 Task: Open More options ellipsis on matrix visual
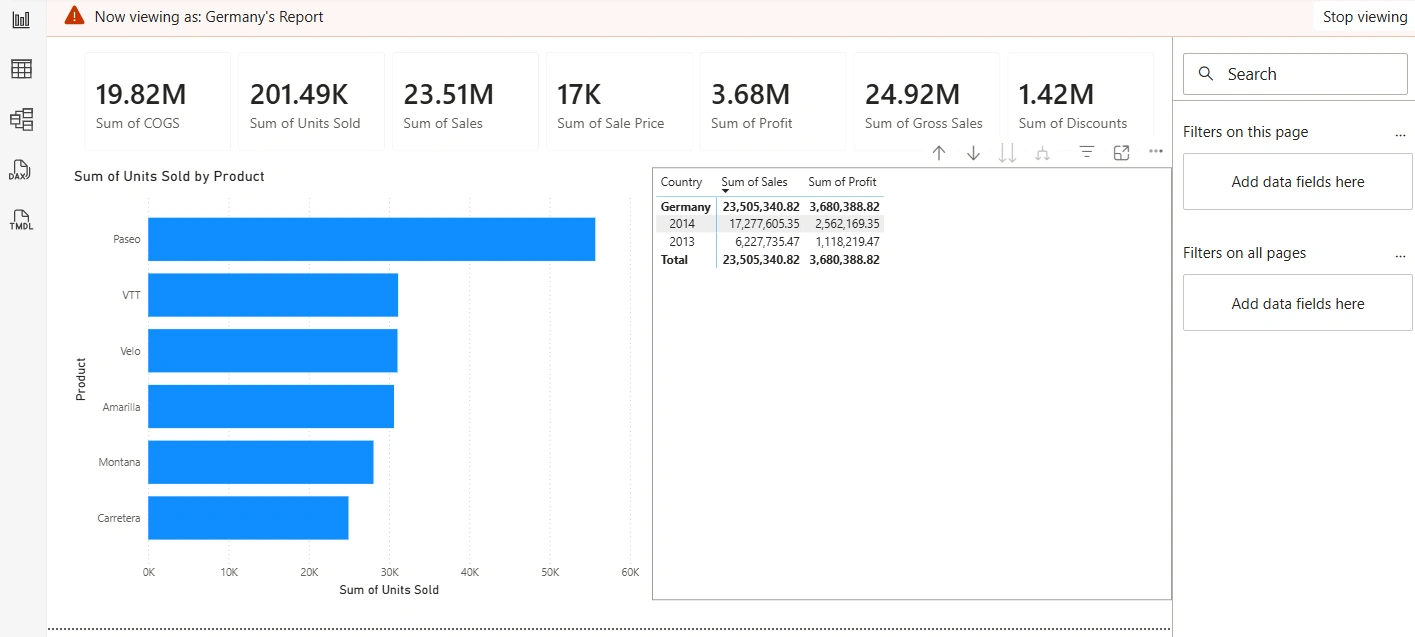pyautogui.click(x=1156, y=152)
